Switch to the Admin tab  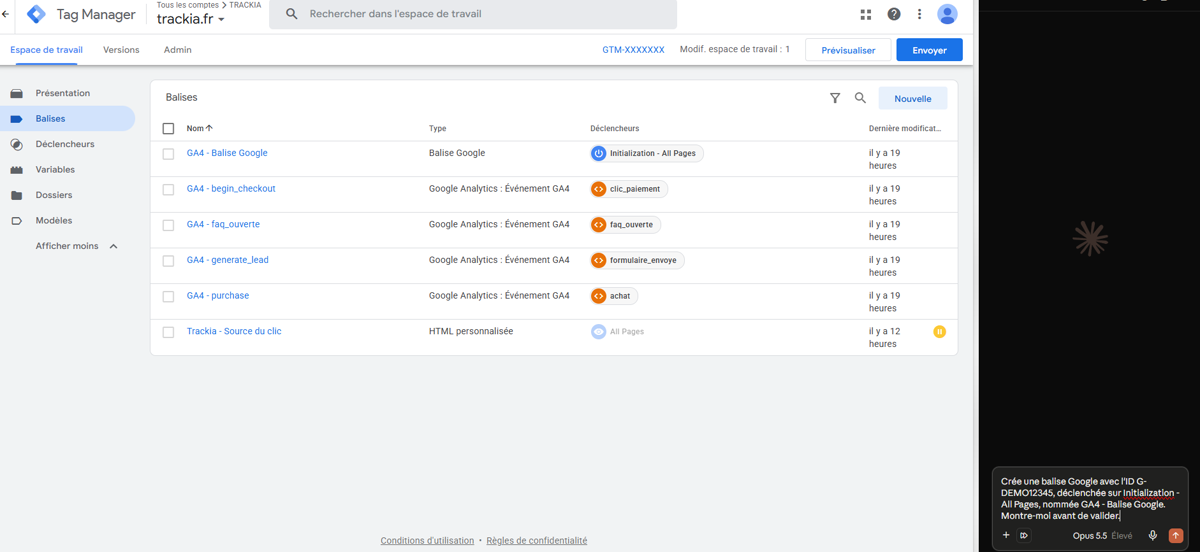click(x=177, y=50)
